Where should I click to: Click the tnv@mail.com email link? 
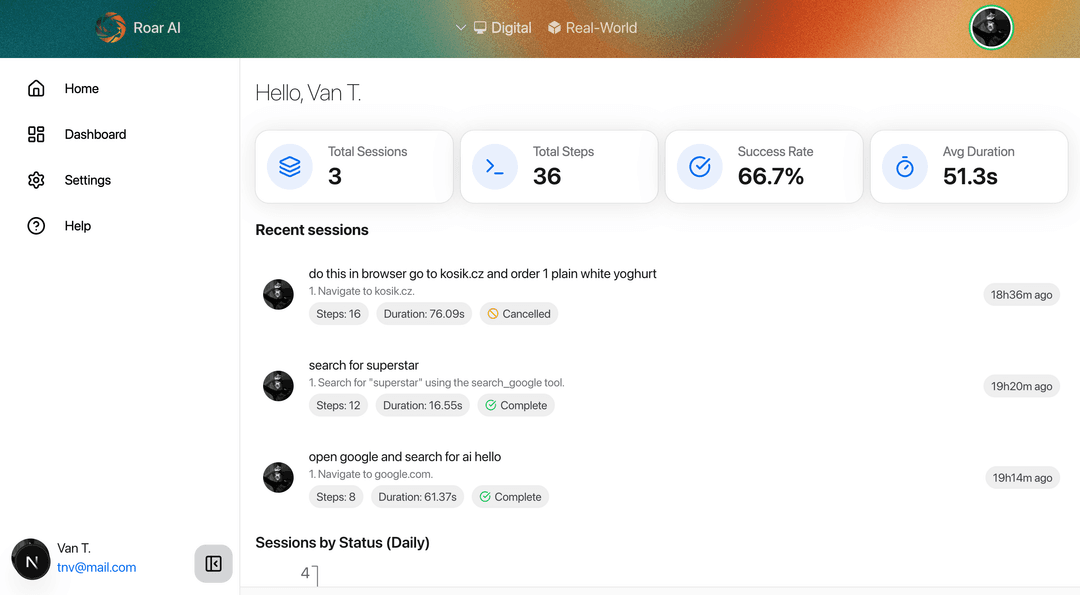coord(96,567)
